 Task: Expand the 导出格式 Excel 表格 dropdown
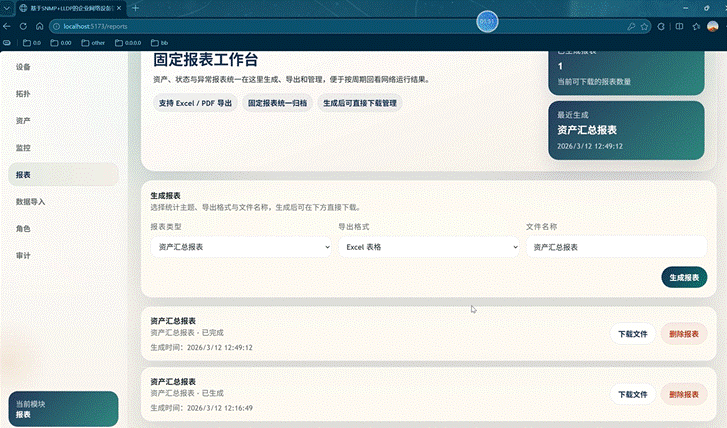coord(428,247)
